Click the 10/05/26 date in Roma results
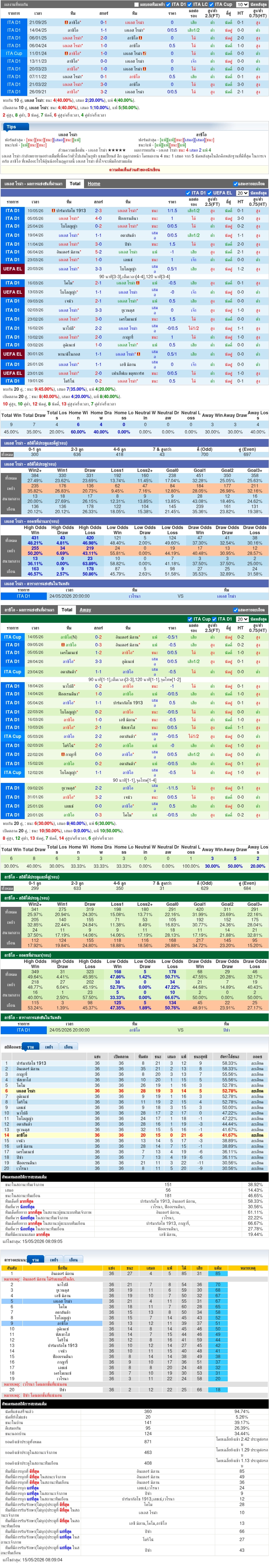The height and width of the screenshot is (1568, 269). click(35, 211)
